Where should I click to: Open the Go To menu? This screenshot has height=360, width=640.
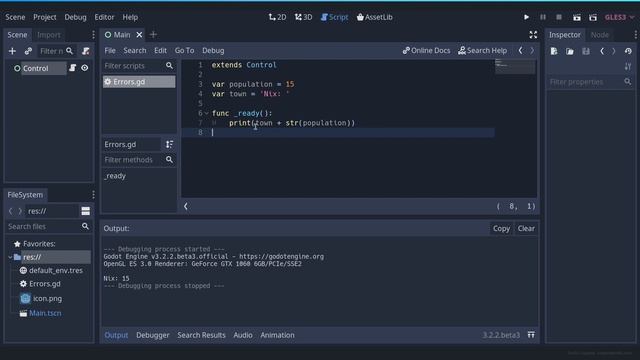coord(184,51)
